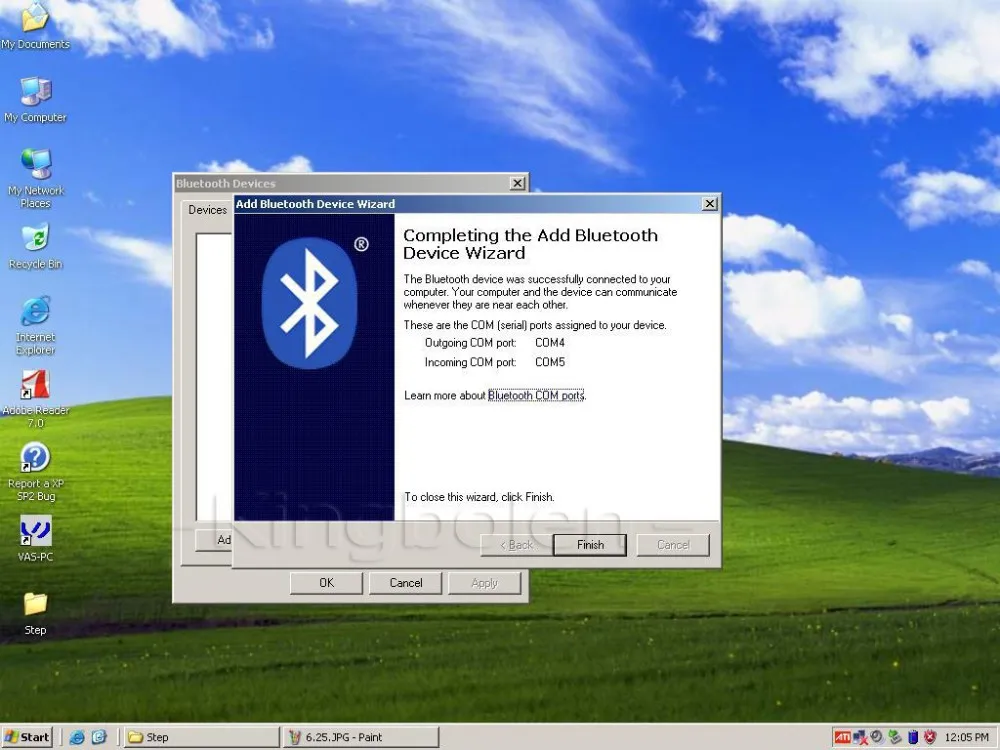Click the COM5 incoming port value
Viewport: 1000px width, 750px height.
[x=550, y=362]
